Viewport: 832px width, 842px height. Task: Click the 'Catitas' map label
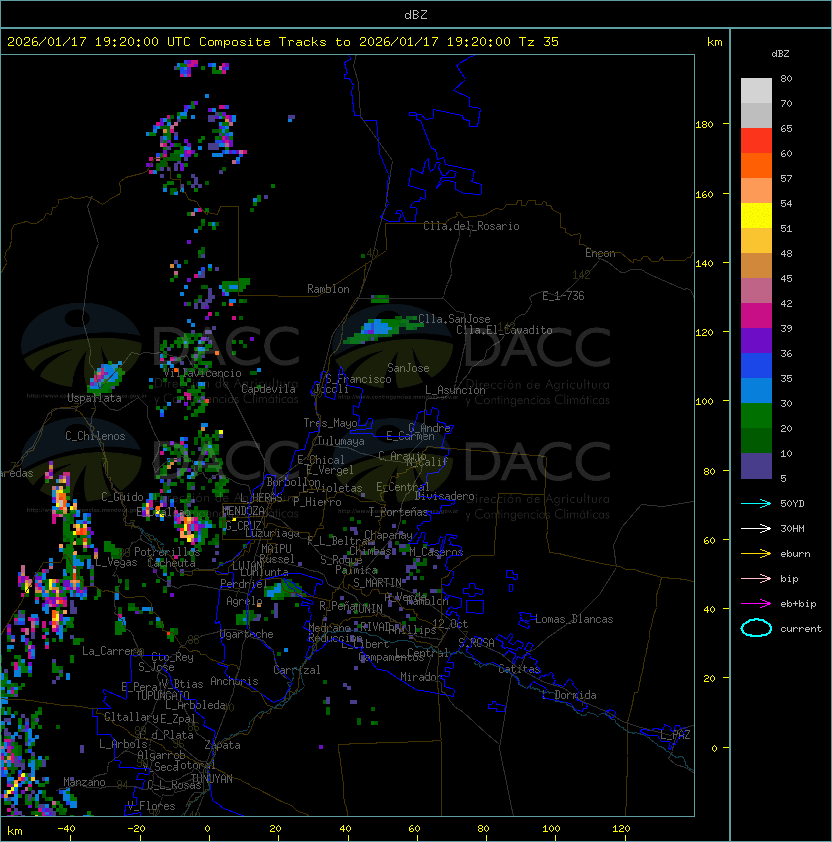(519, 669)
